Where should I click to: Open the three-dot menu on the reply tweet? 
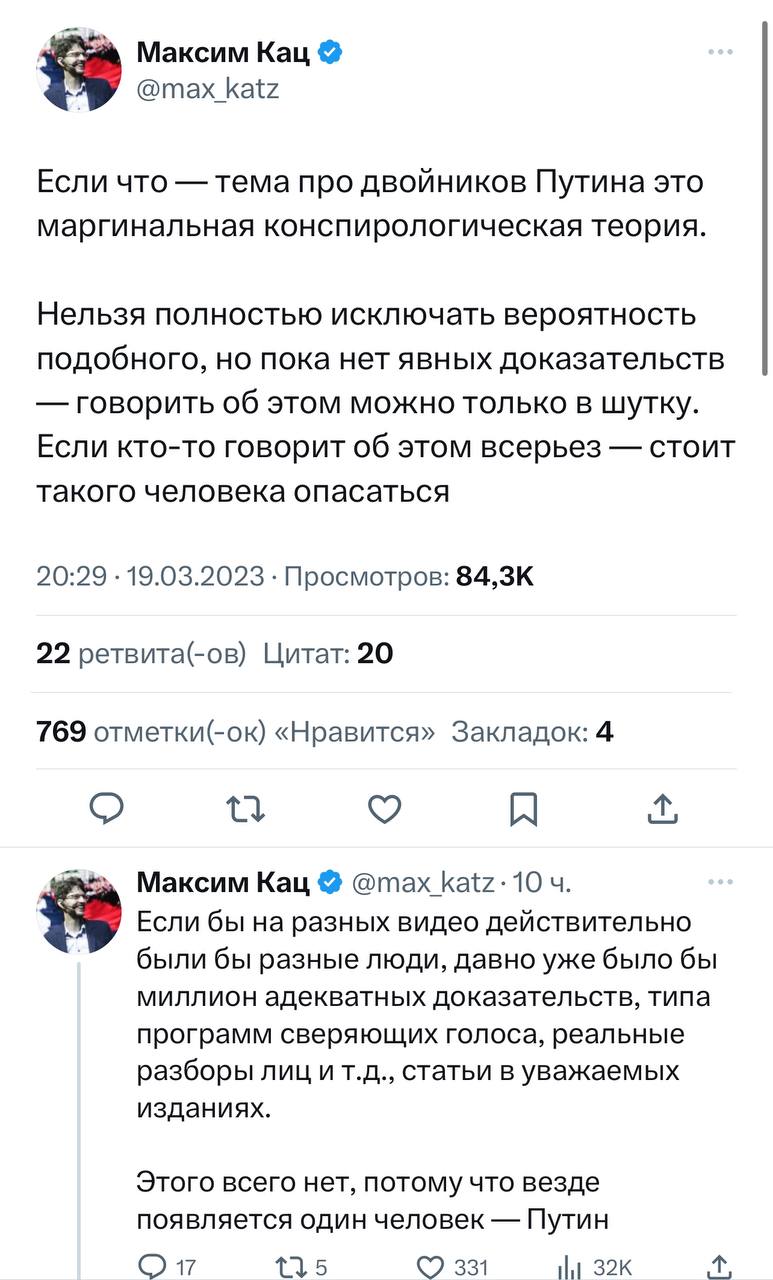pyautogui.click(x=720, y=882)
